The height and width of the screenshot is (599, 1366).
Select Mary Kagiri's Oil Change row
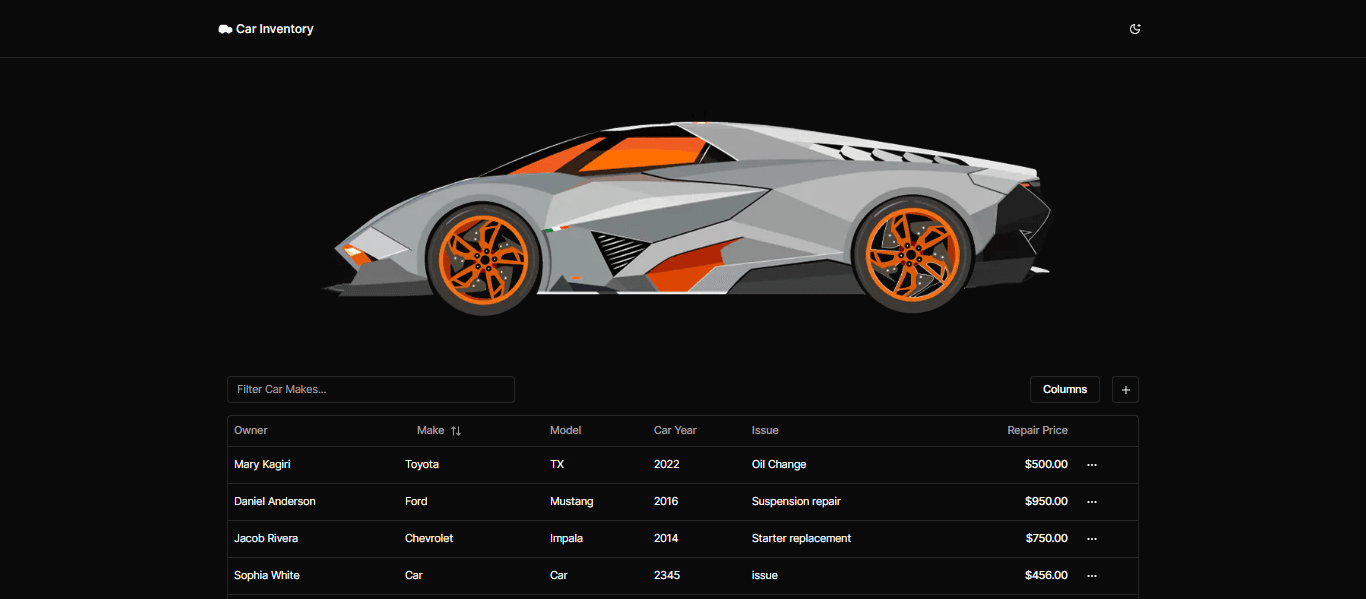[x=600, y=464]
